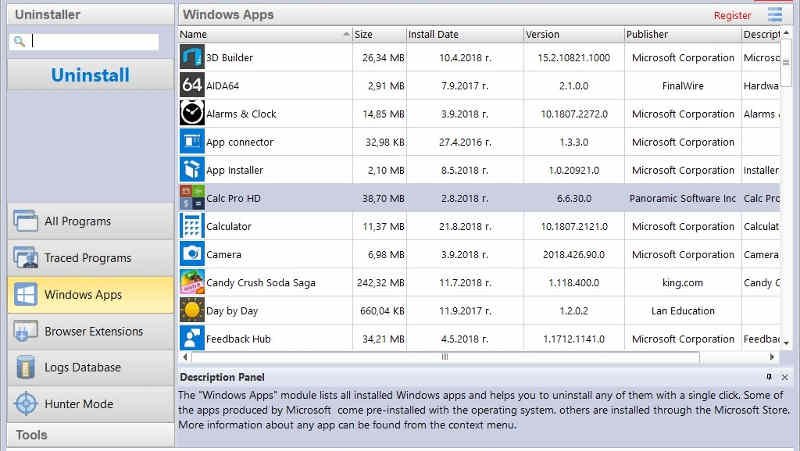Click vertical scrollbar up arrow

[786, 33]
